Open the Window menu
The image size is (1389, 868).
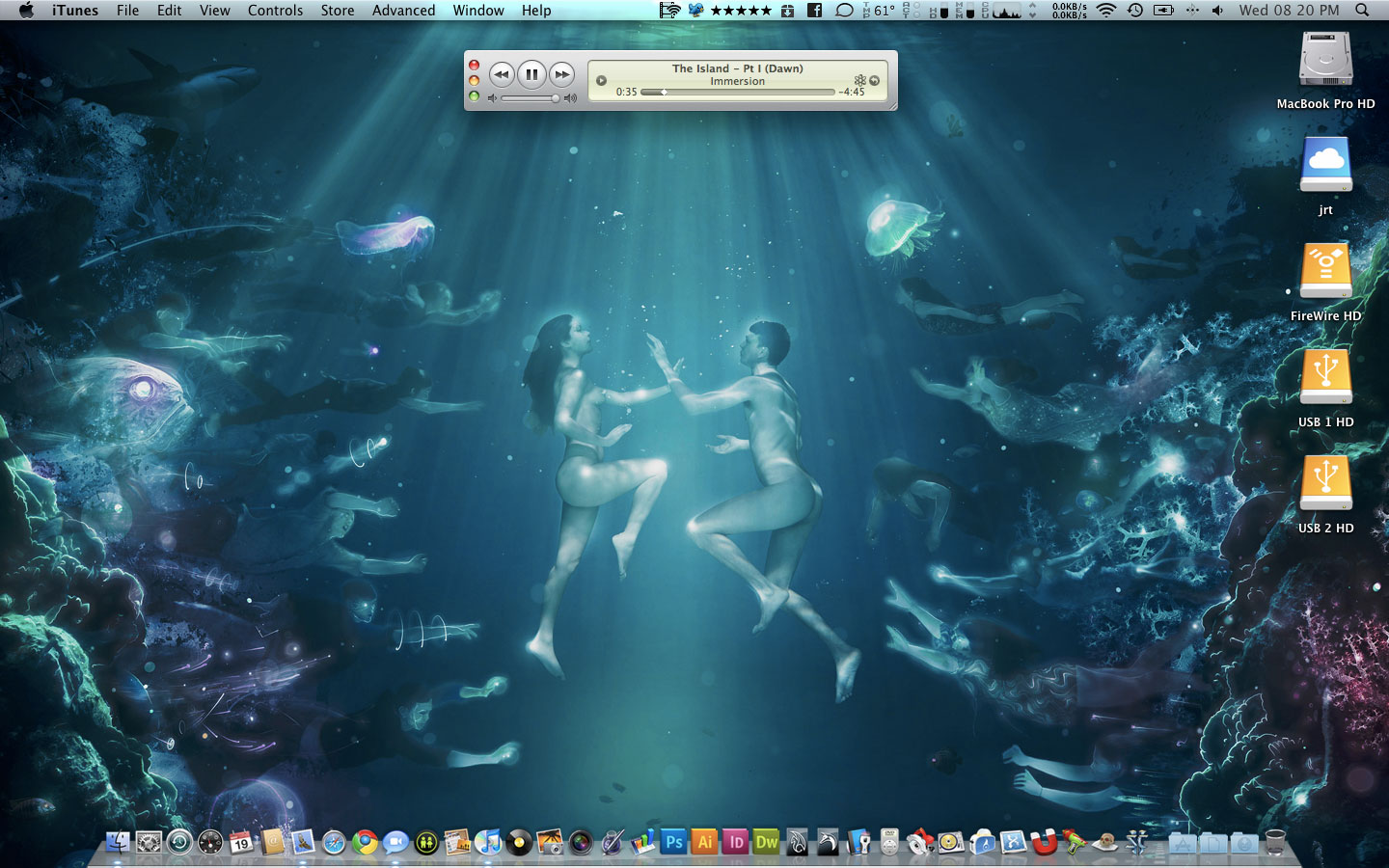coord(478,11)
